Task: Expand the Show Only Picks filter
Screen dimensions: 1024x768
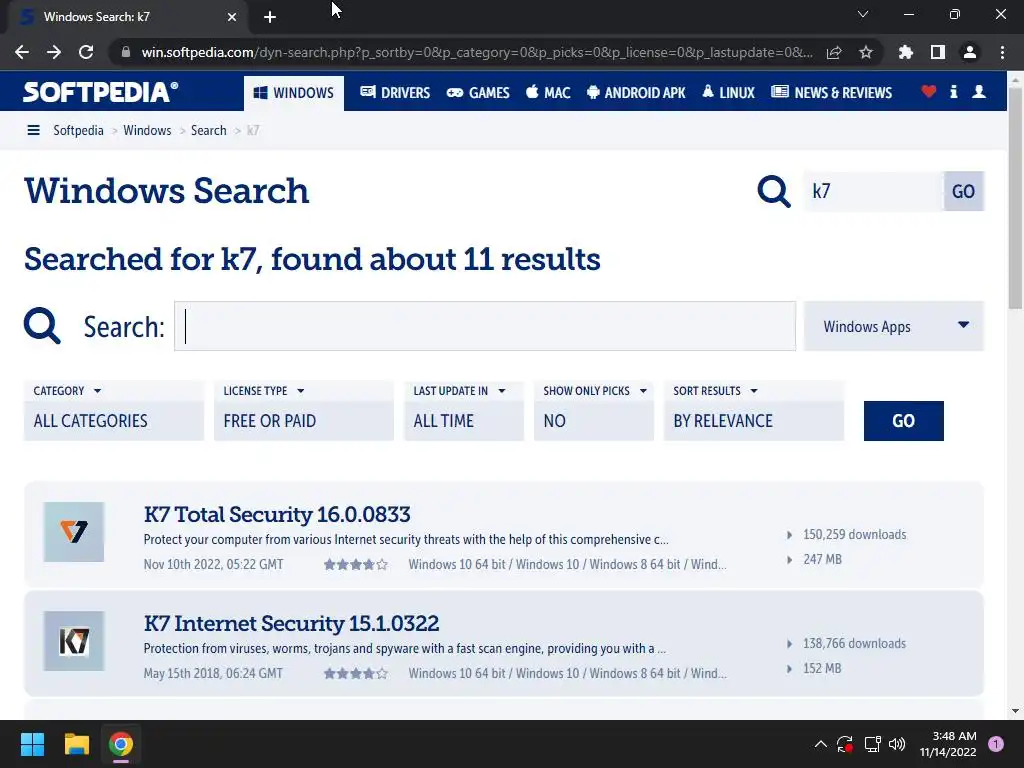Action: [594, 411]
